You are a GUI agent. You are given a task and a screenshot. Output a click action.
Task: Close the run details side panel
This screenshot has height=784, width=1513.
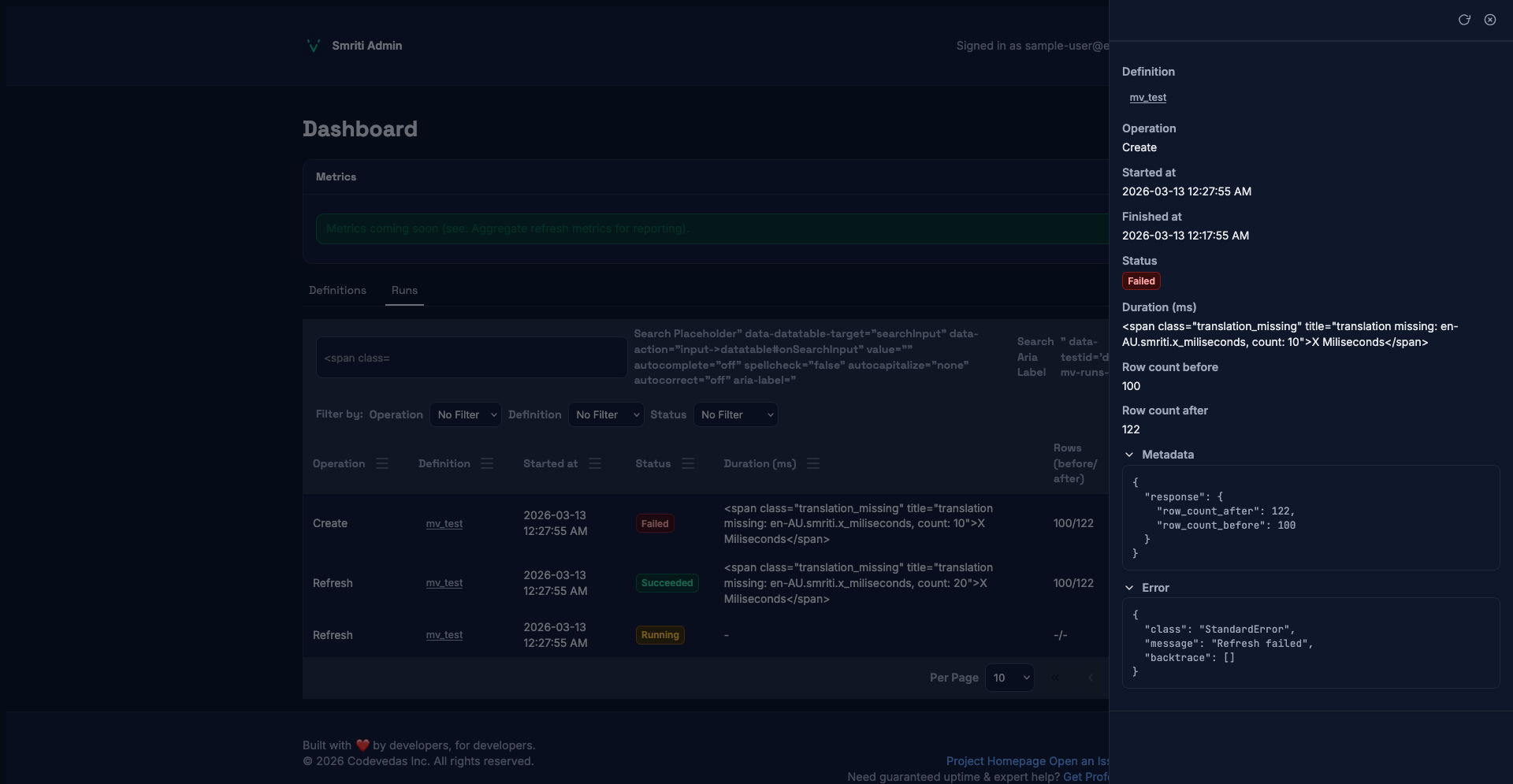(x=1490, y=20)
